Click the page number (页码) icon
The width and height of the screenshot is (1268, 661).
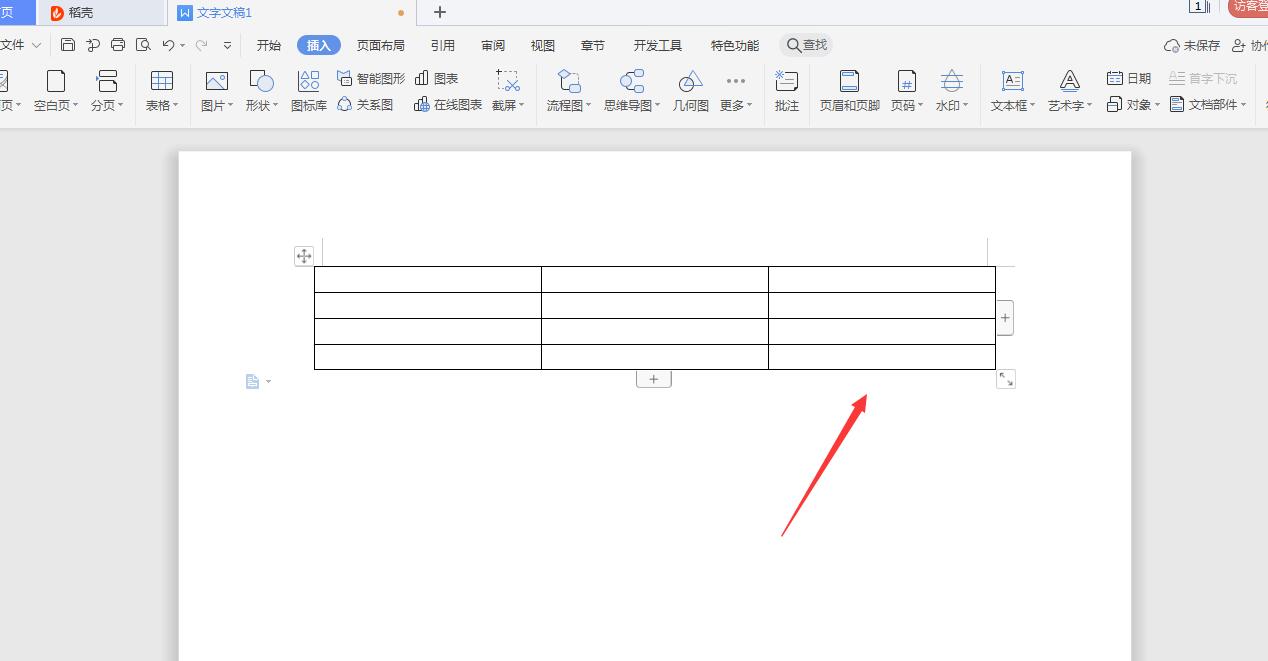[906, 82]
